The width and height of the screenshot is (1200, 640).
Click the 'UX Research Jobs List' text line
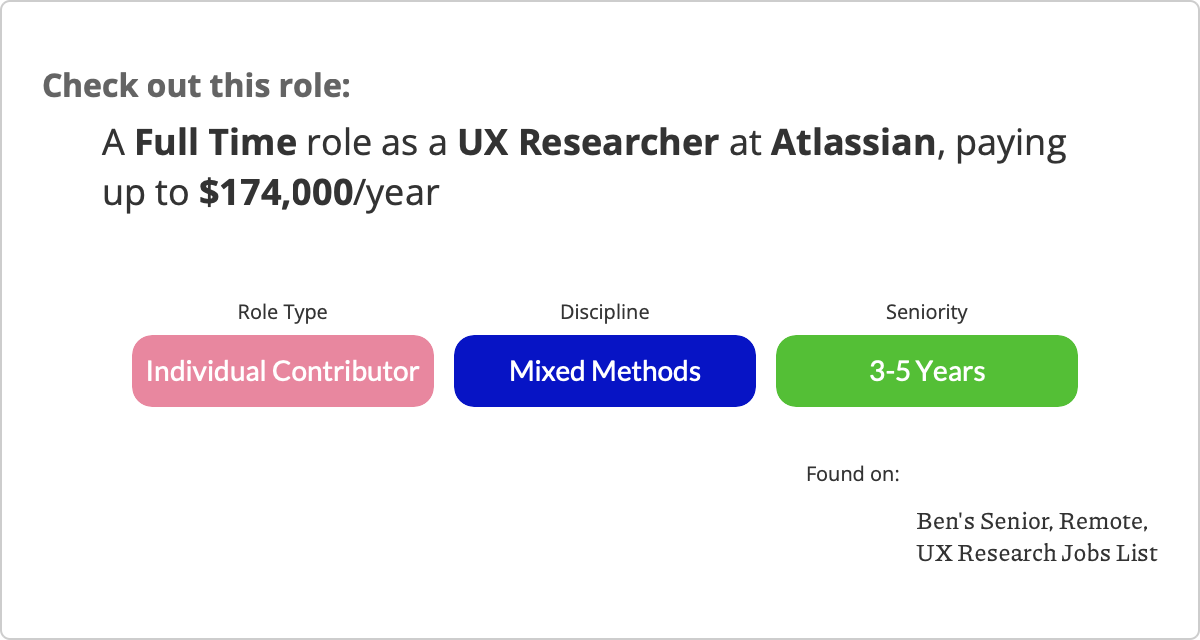pyautogui.click(x=1037, y=552)
